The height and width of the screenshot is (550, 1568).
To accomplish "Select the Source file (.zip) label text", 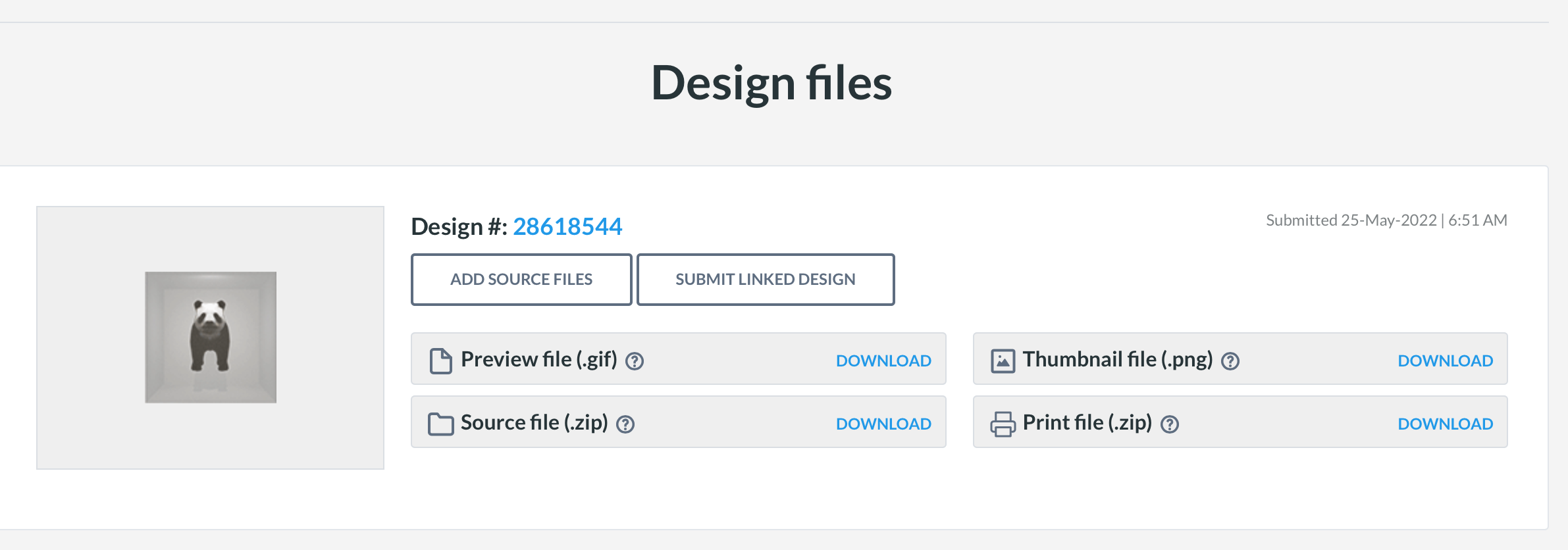I will (534, 422).
